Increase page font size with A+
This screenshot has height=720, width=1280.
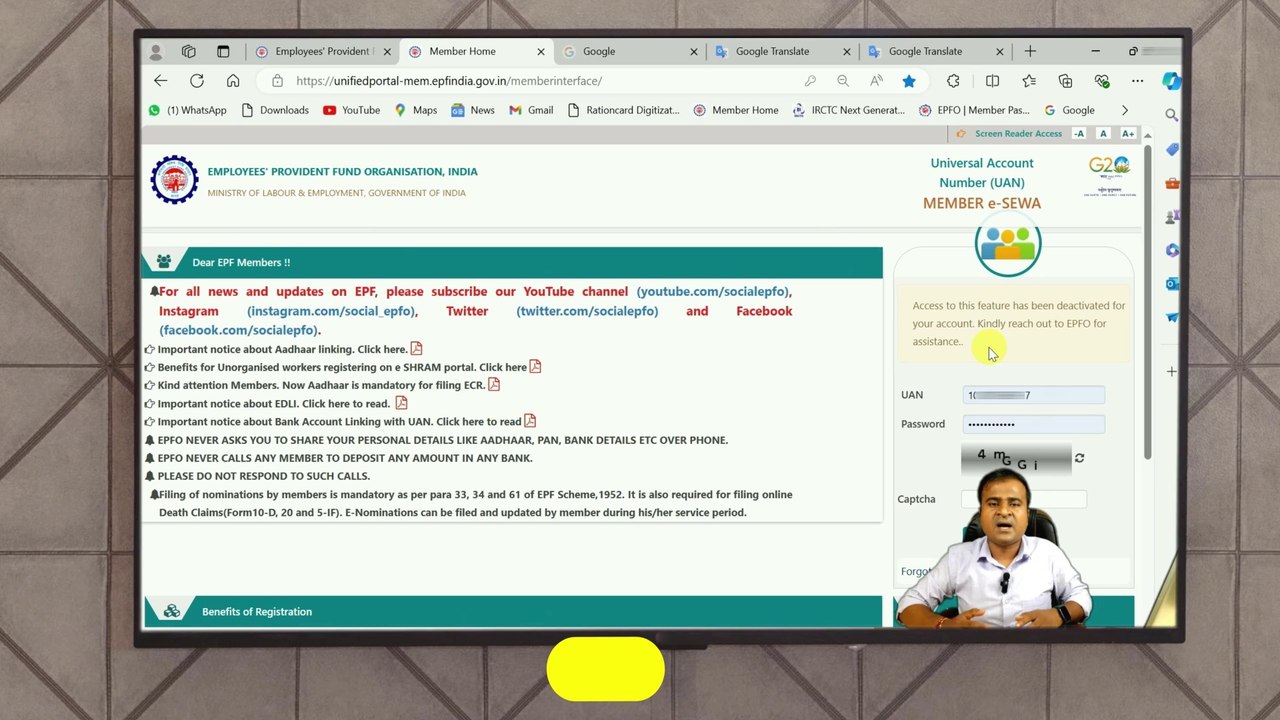(x=1128, y=134)
